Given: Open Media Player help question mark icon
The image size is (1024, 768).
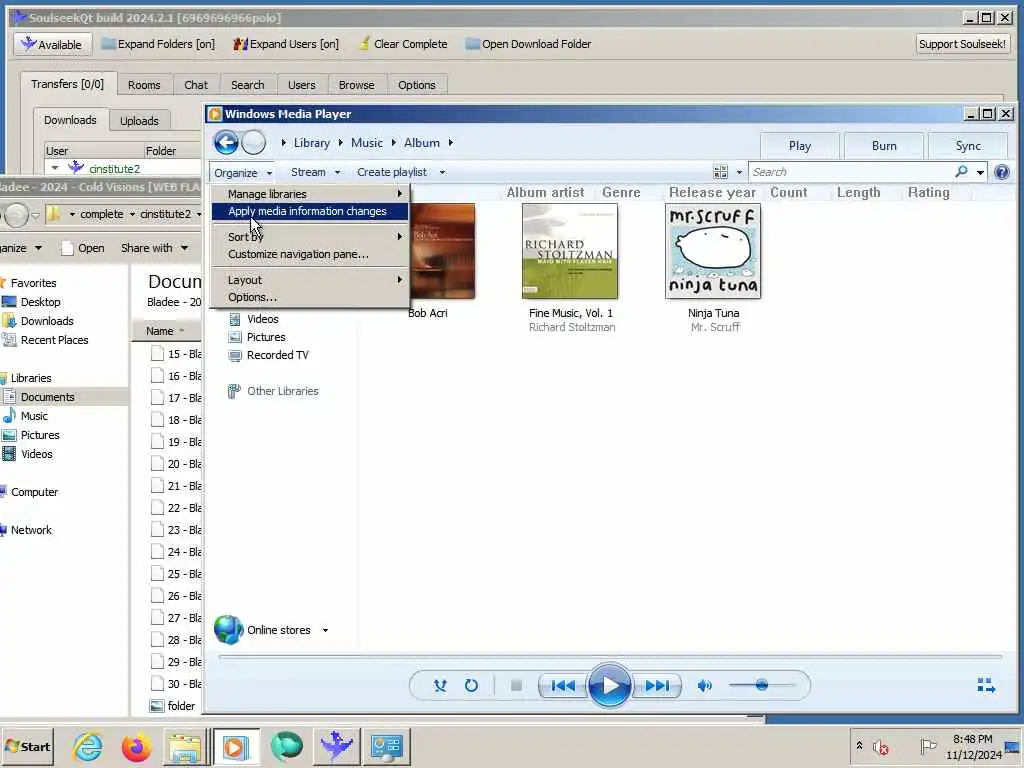Looking at the screenshot, I should point(1002,172).
